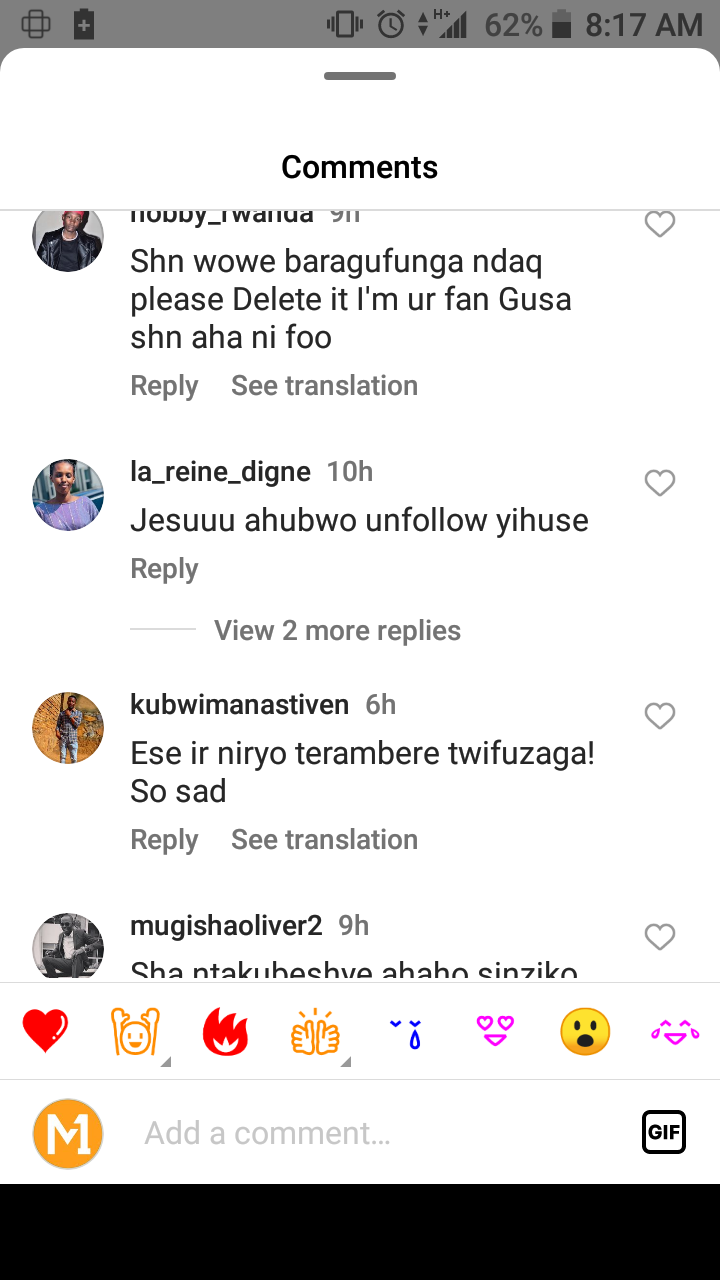This screenshot has height=1280, width=720.
Task: Insert the laughing tears emoji
Action: pos(675,1031)
